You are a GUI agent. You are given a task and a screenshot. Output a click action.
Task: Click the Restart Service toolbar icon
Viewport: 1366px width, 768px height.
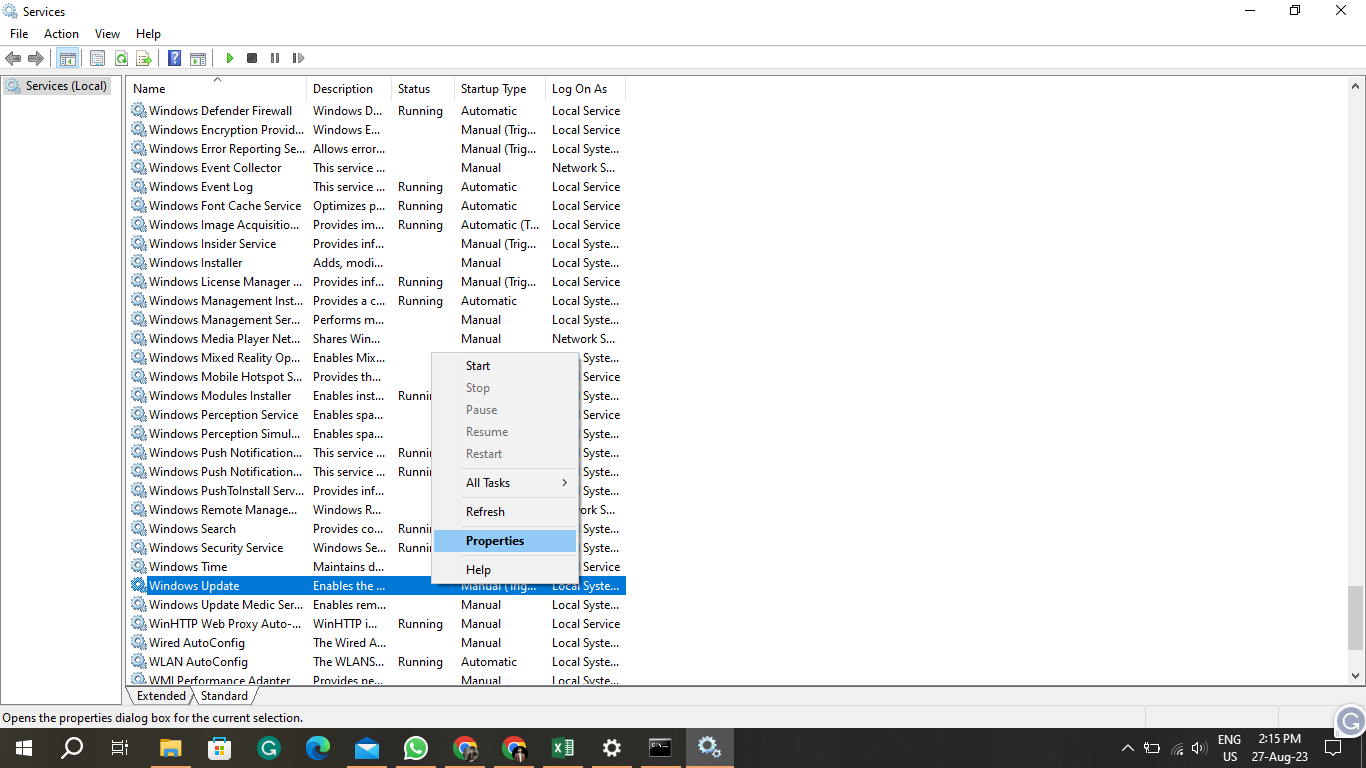(298, 58)
